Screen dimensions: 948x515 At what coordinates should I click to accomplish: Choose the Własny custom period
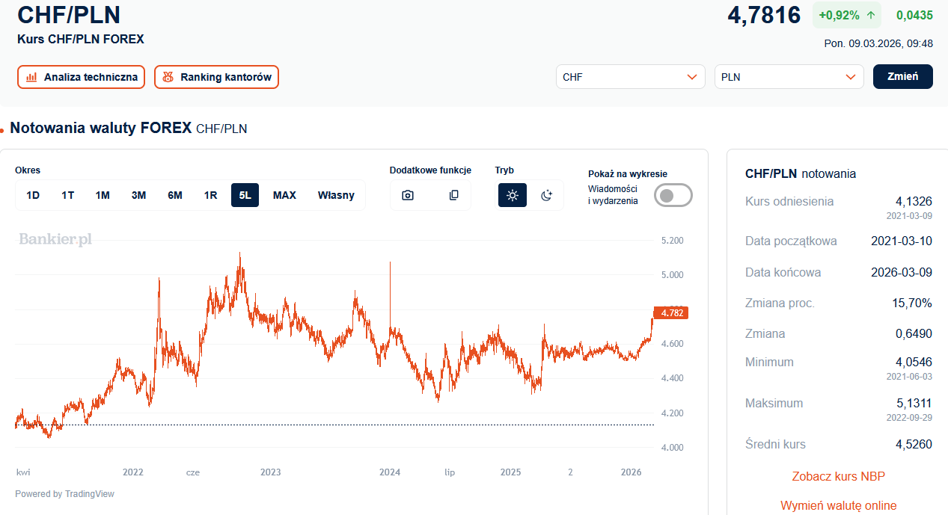(336, 195)
